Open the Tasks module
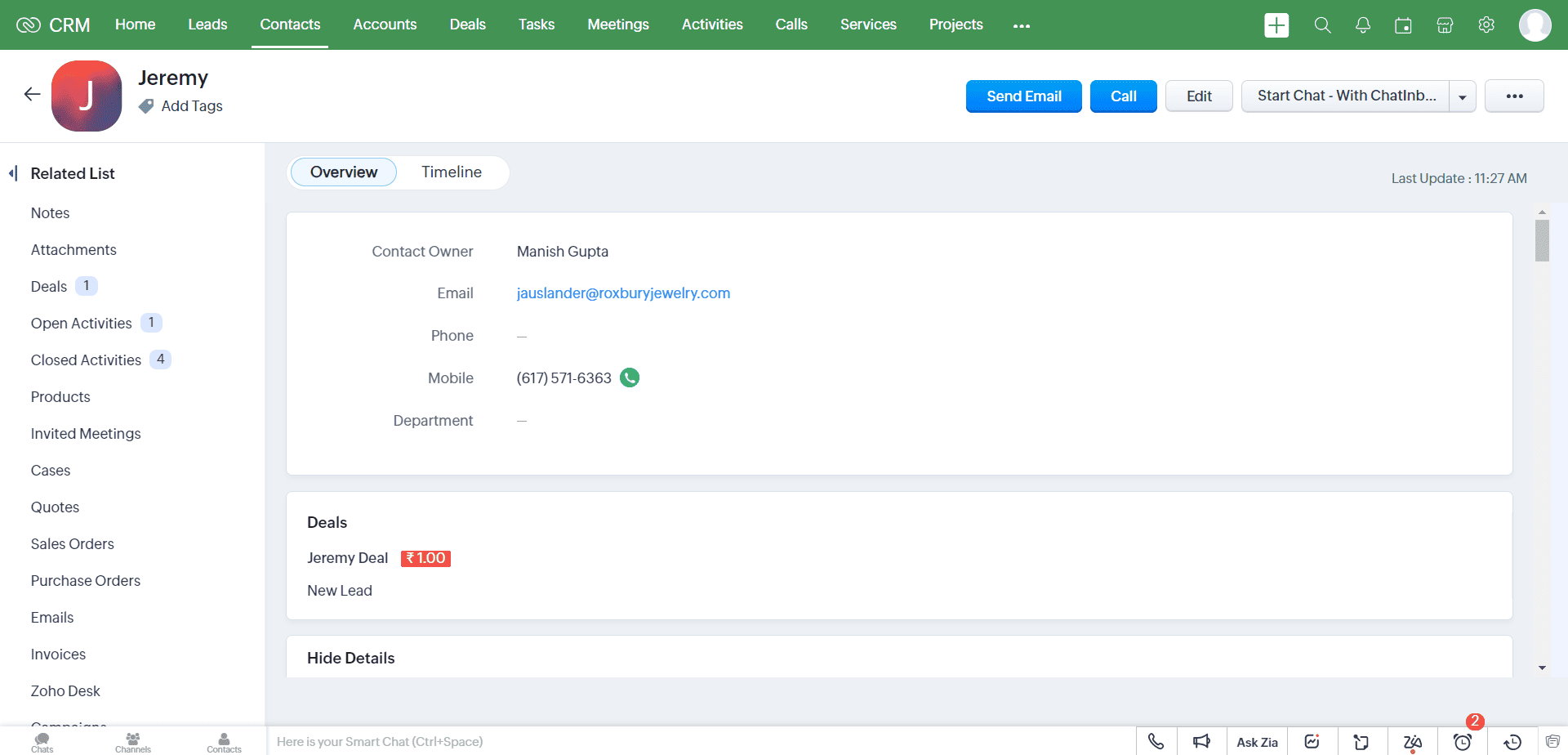The height and width of the screenshot is (755, 1568). click(x=537, y=25)
